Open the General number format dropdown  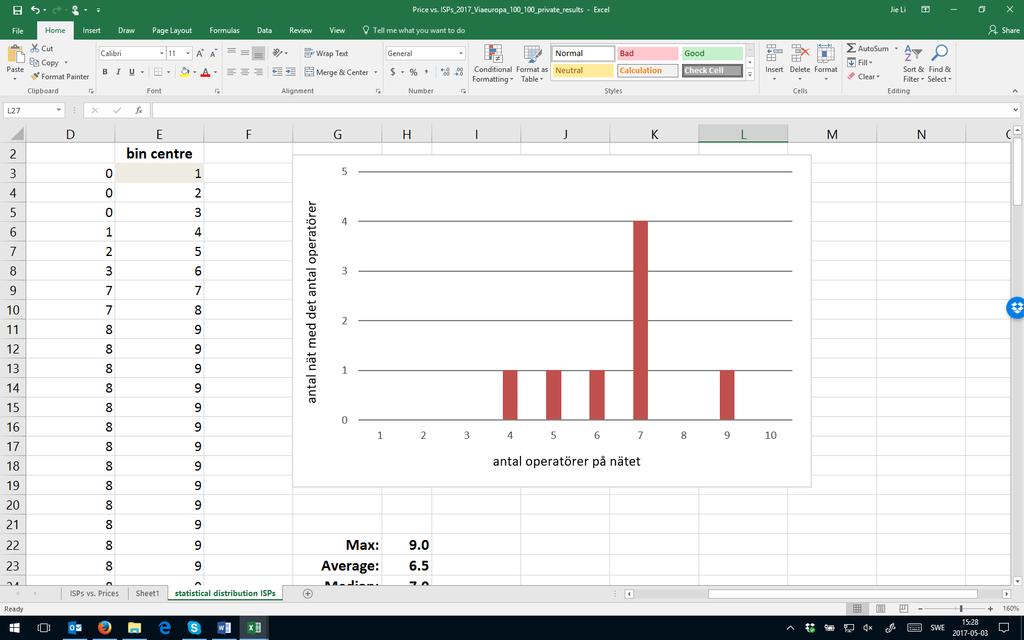[460, 54]
